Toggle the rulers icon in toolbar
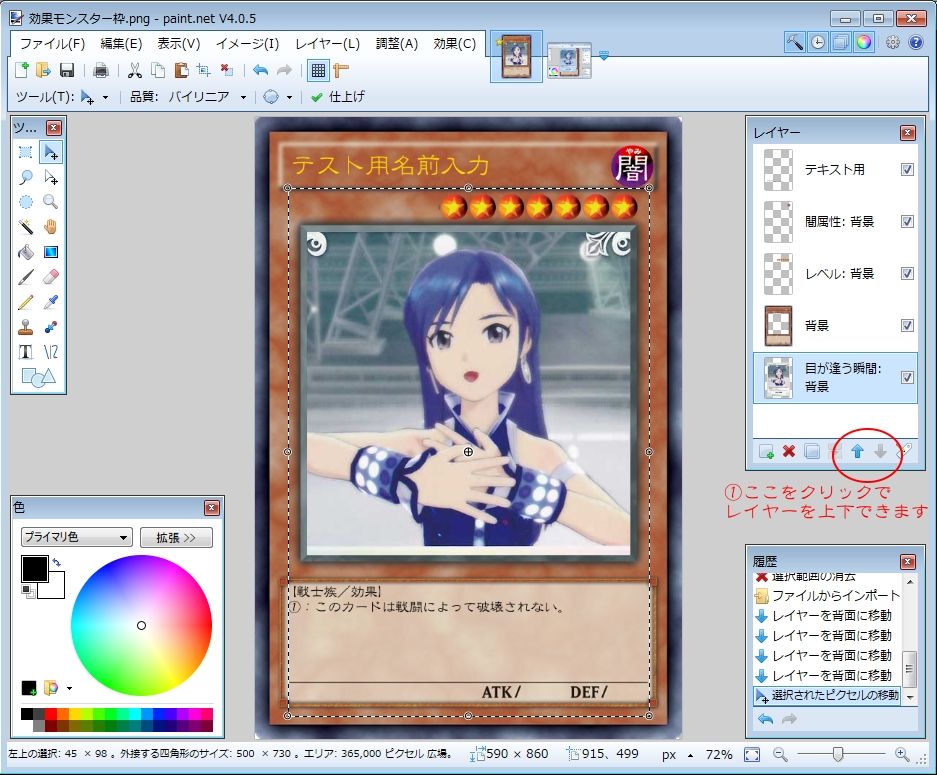Viewport: 937px width, 775px height. [341, 71]
